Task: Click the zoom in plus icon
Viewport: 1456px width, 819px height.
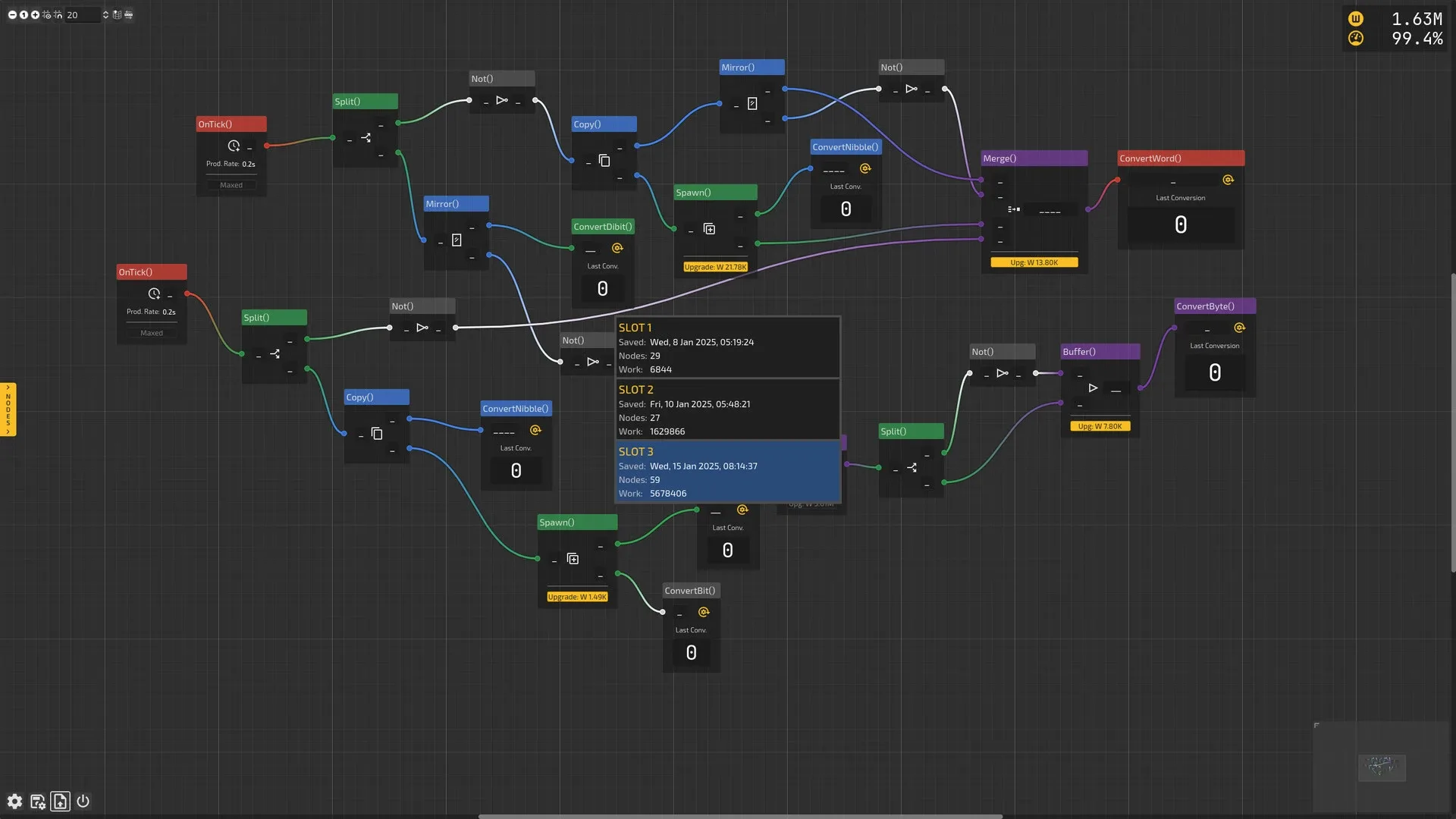Action: [x=35, y=14]
